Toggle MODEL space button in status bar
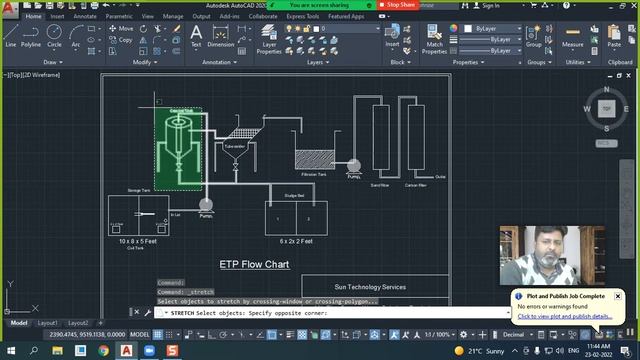640x360 pixels. tap(140, 335)
